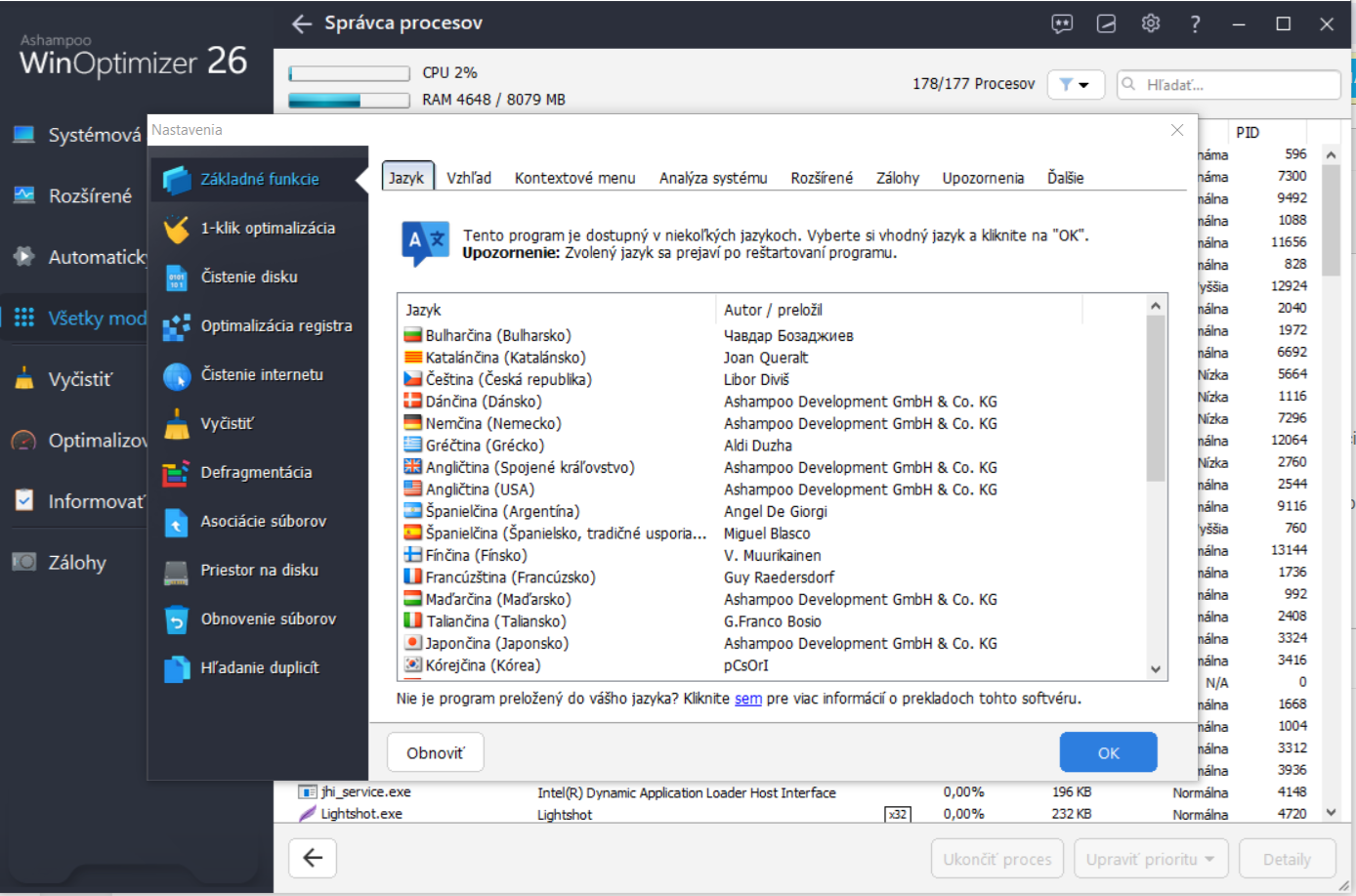Go back using the title bar arrow
Viewport: 1356px width, 896px height.
click(302, 23)
